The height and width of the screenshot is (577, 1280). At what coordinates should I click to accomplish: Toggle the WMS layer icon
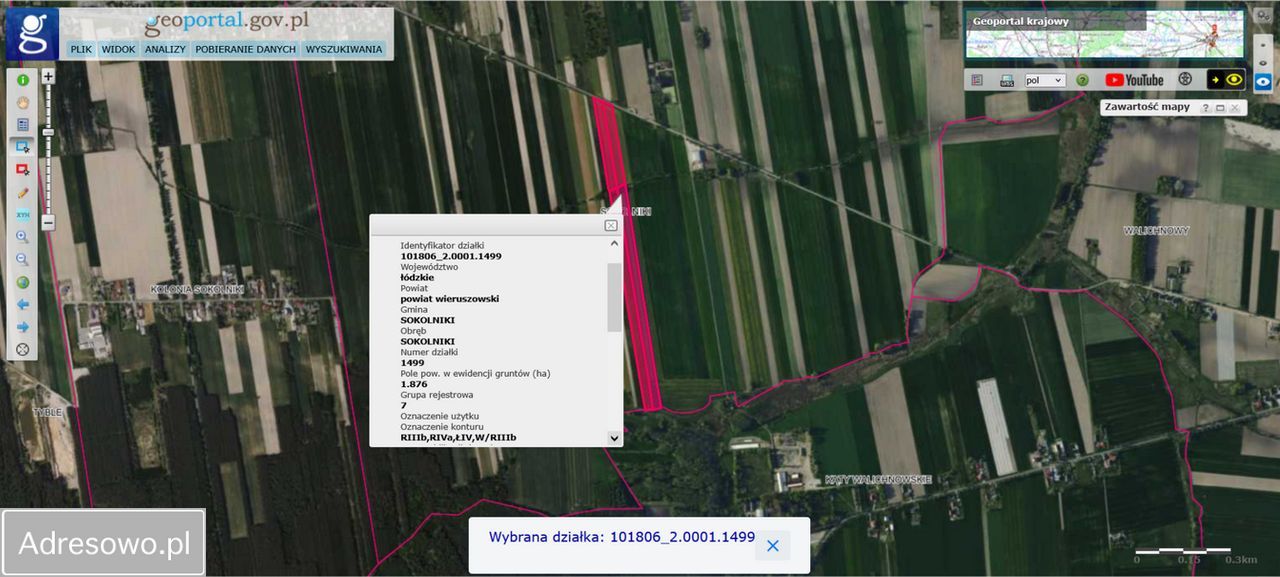point(1007,79)
